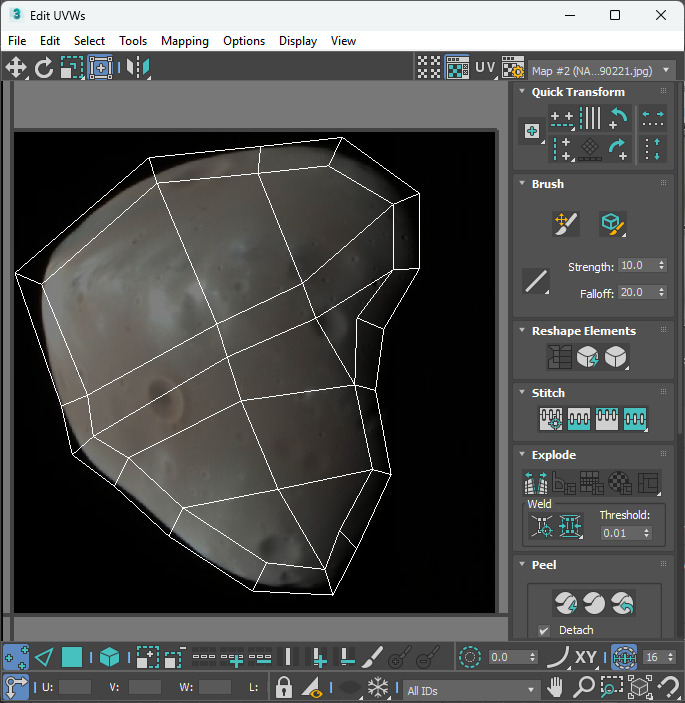The image size is (685, 703).
Task: Collapse the Explode rollout
Action: [522, 454]
